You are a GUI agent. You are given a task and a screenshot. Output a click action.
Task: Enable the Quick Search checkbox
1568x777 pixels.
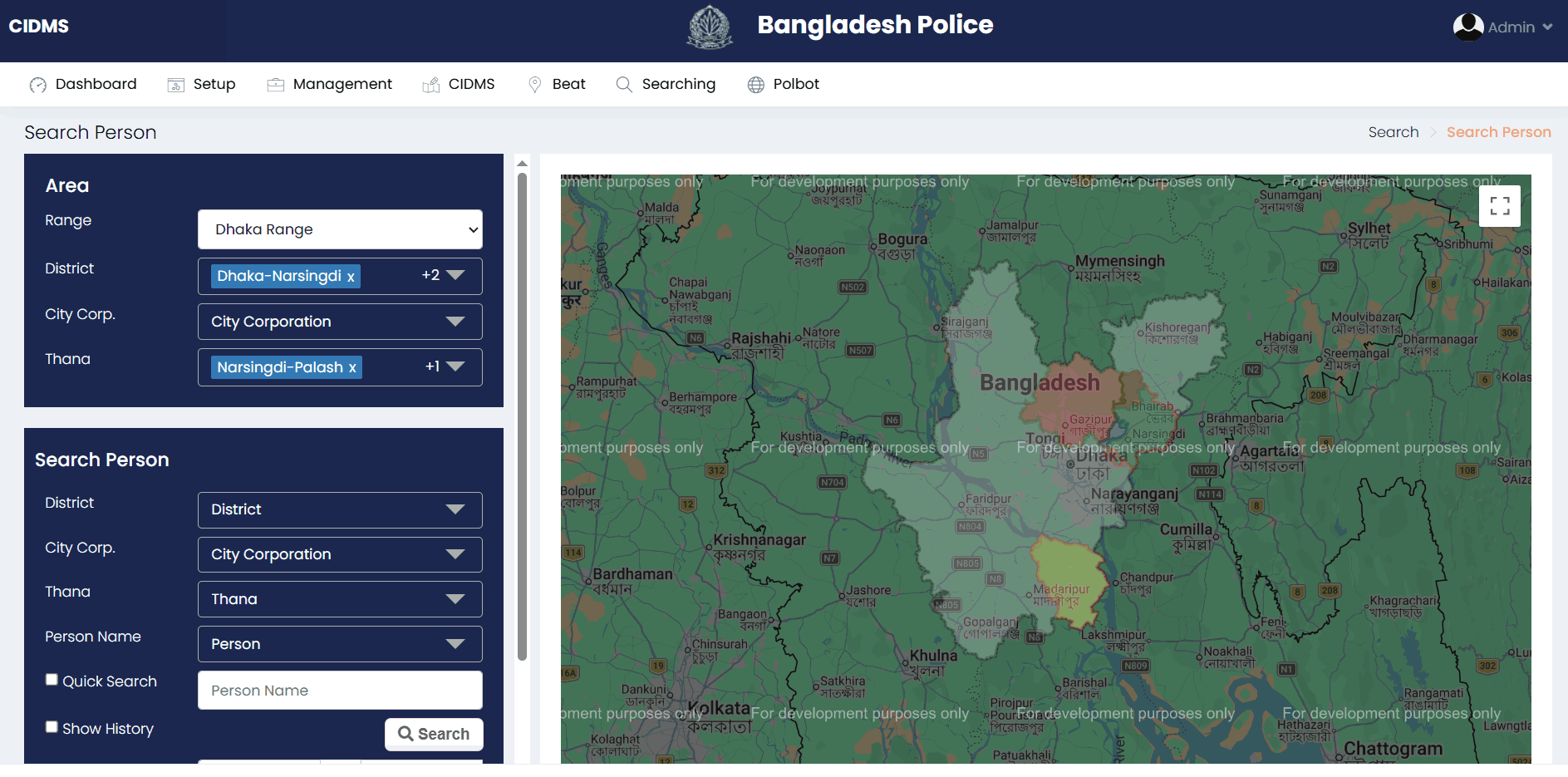pos(52,680)
